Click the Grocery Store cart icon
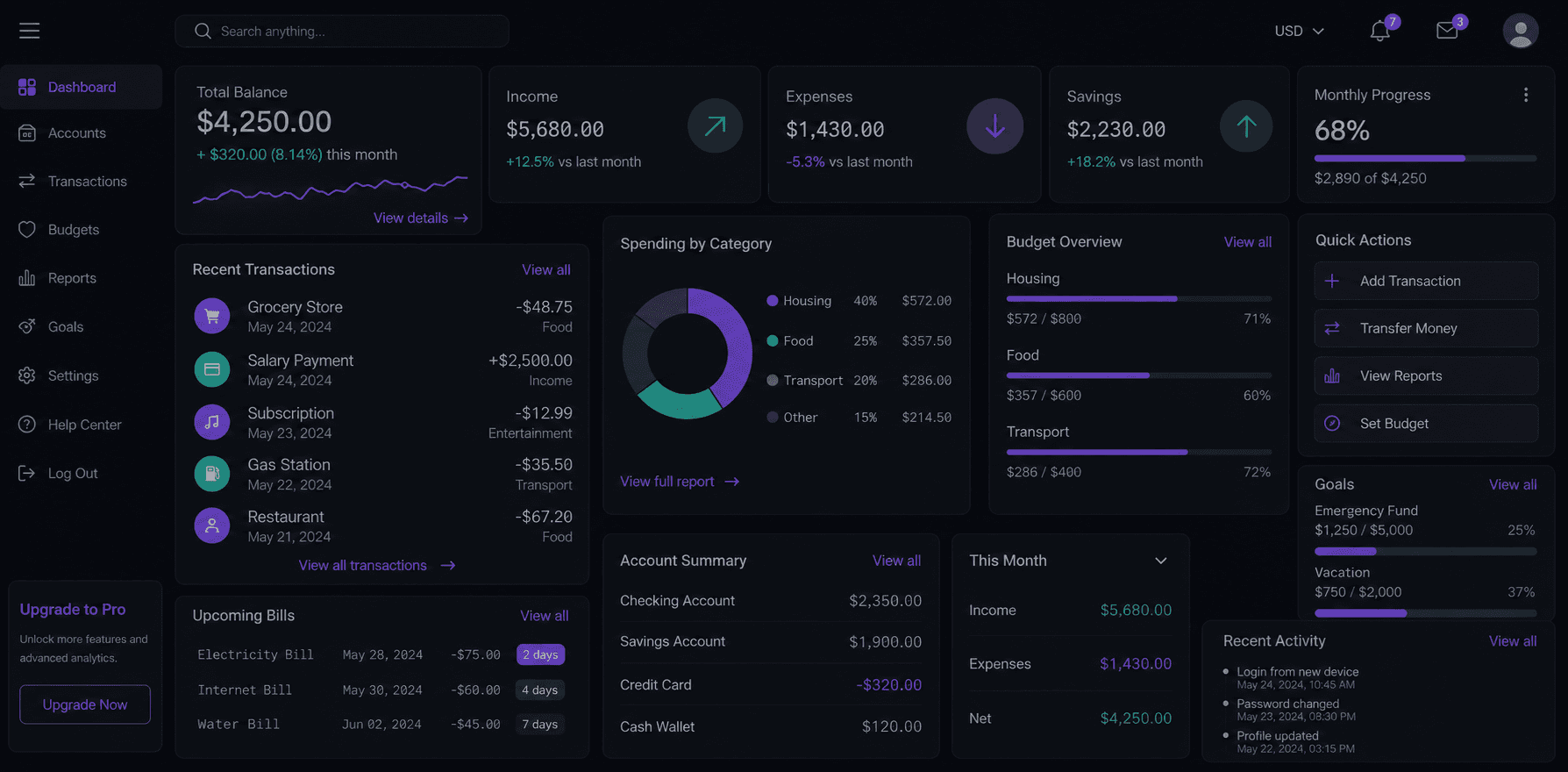This screenshot has width=1568, height=772. click(x=212, y=316)
